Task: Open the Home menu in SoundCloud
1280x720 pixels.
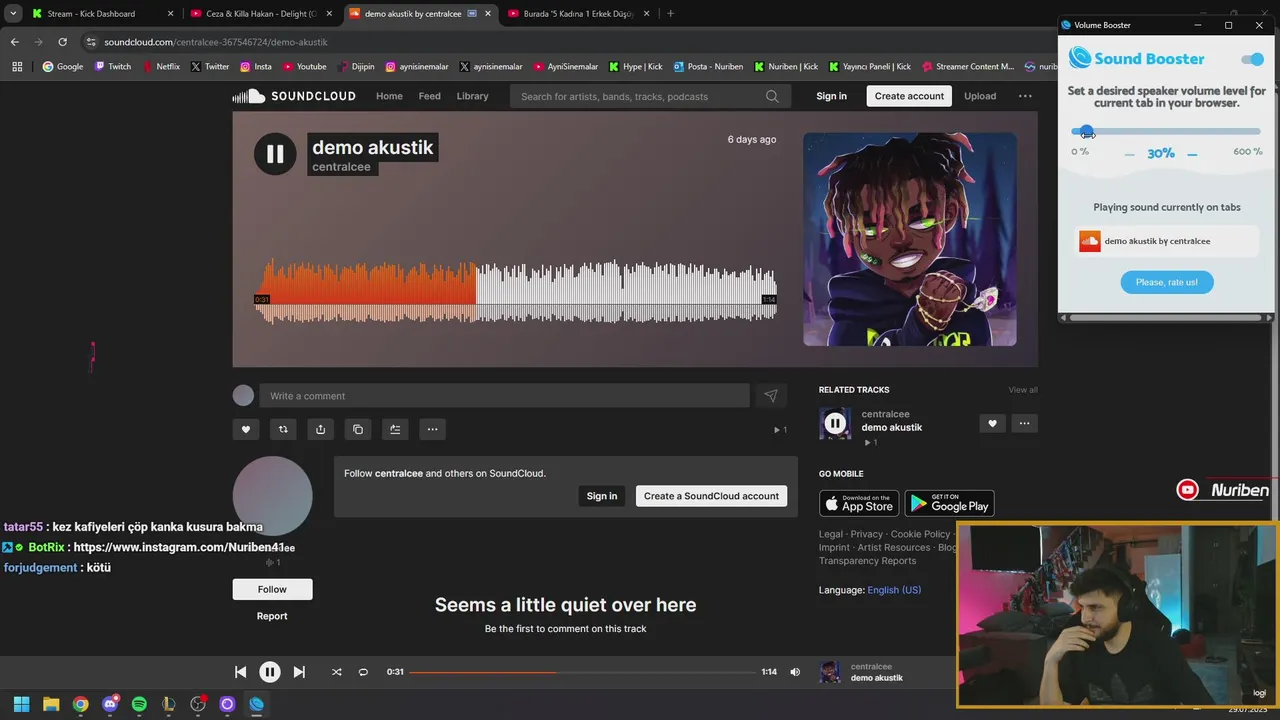Action: (x=389, y=96)
